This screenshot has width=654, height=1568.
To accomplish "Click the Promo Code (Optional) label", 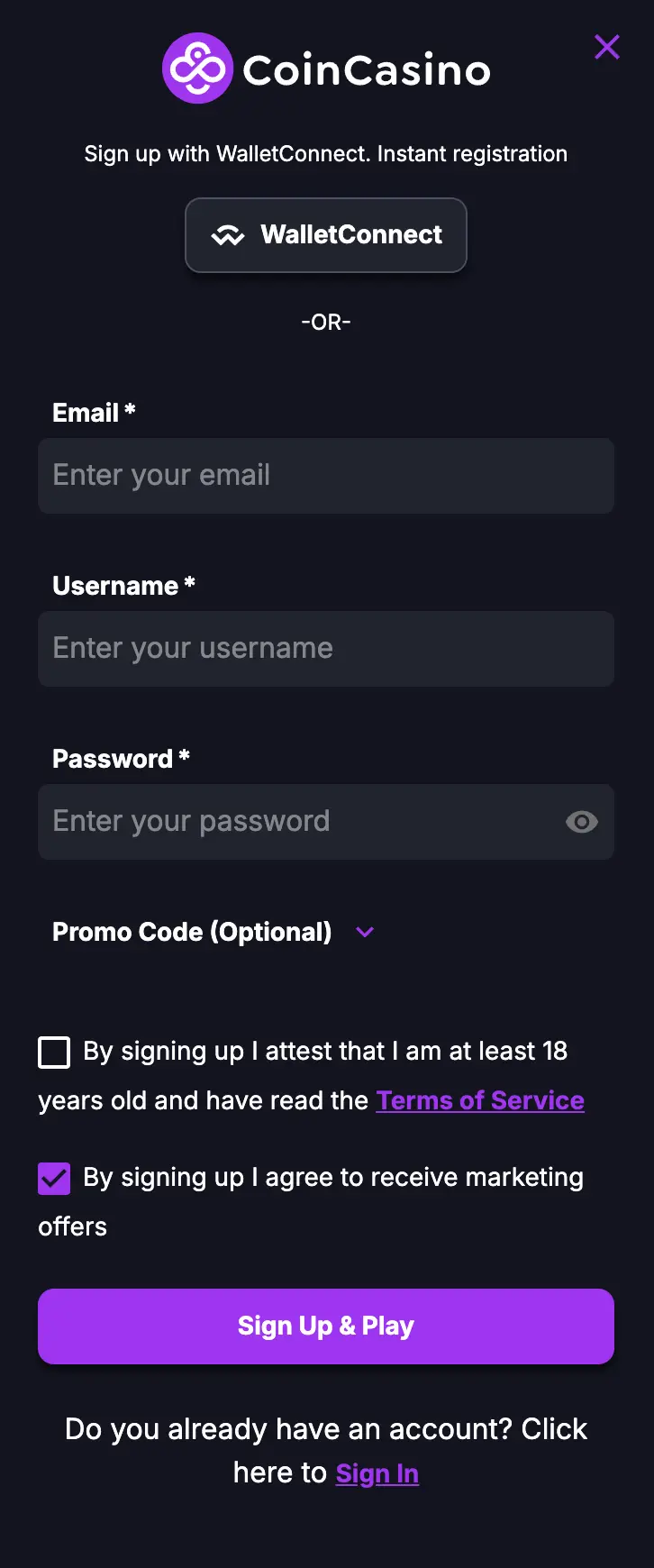I will click(192, 932).
